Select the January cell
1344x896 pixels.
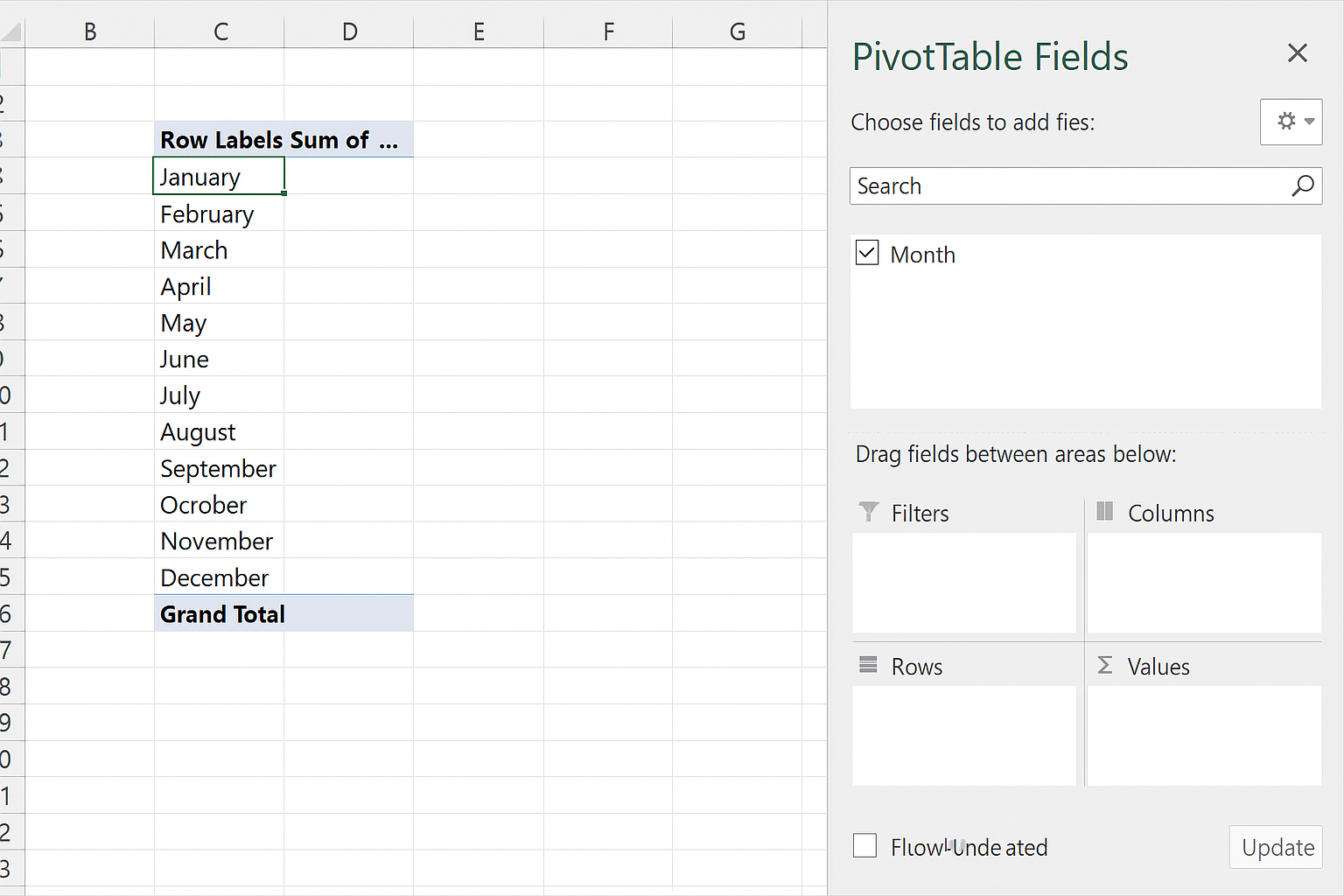pyautogui.click(x=220, y=177)
